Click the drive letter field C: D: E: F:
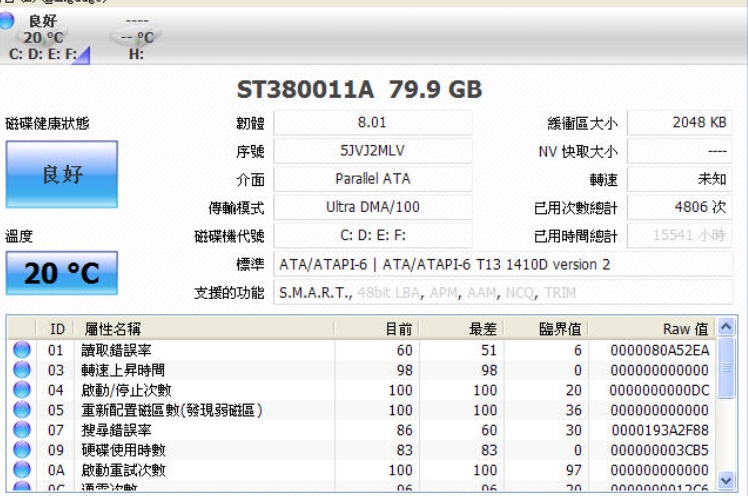This screenshot has height=496, width=748. tap(373, 235)
